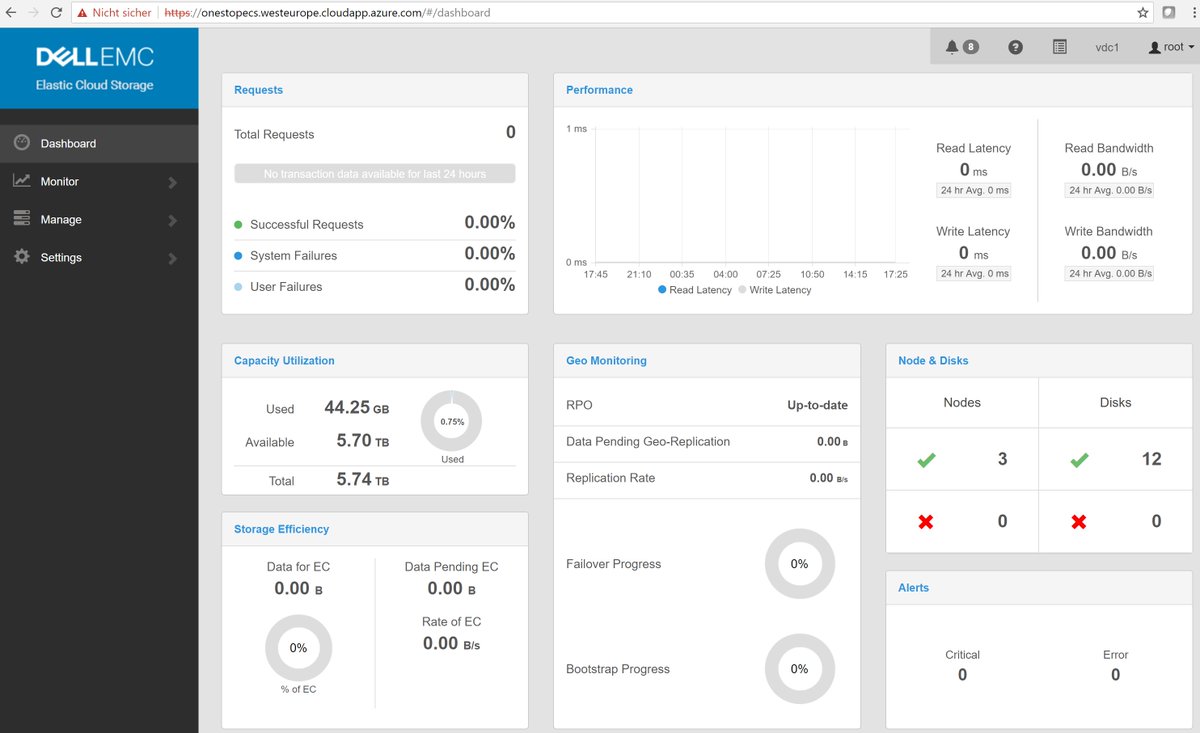Click the Manage servers icon in sidebar

point(22,219)
